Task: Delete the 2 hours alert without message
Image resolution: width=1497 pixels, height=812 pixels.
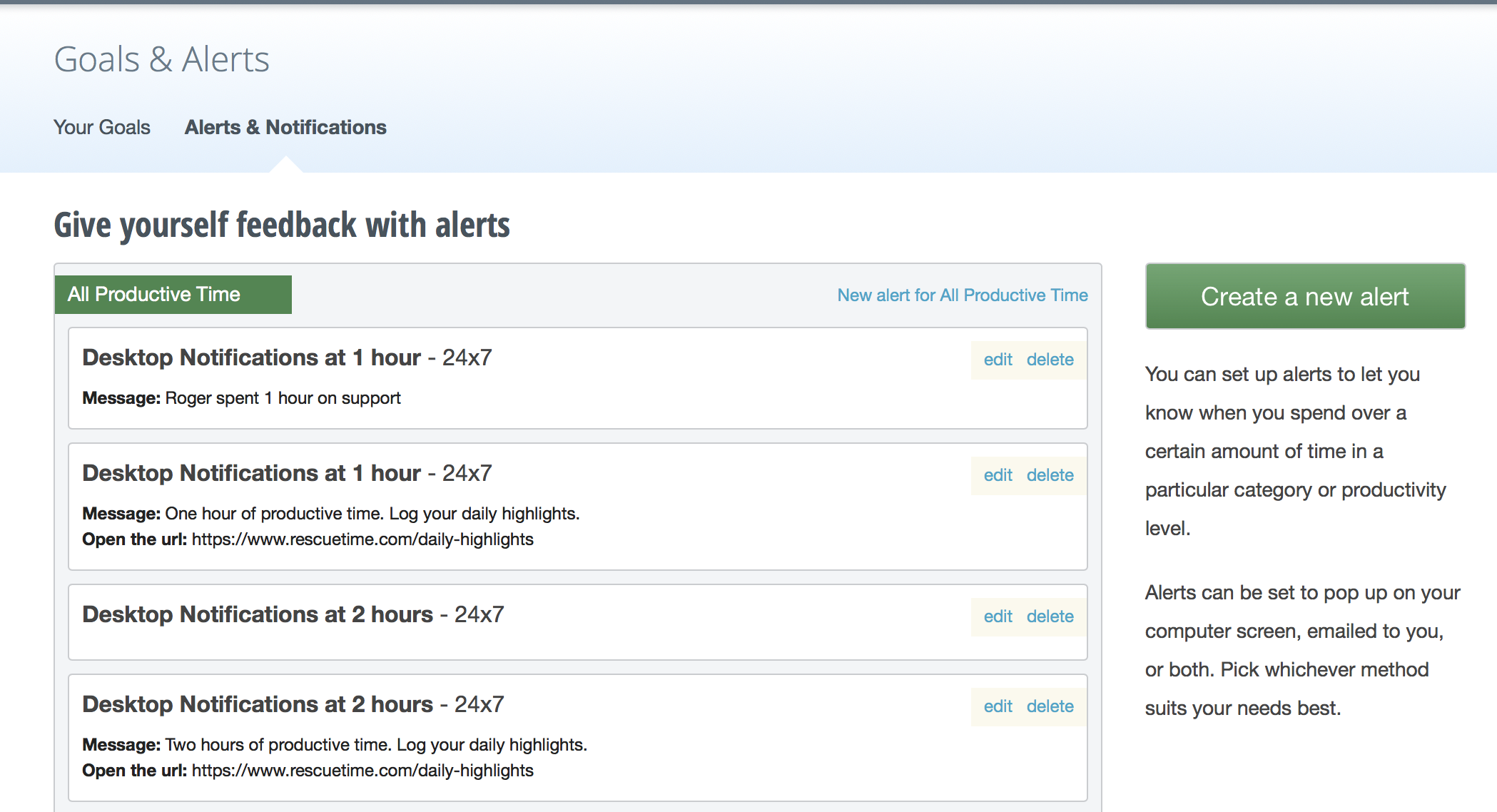Action: [x=1050, y=616]
